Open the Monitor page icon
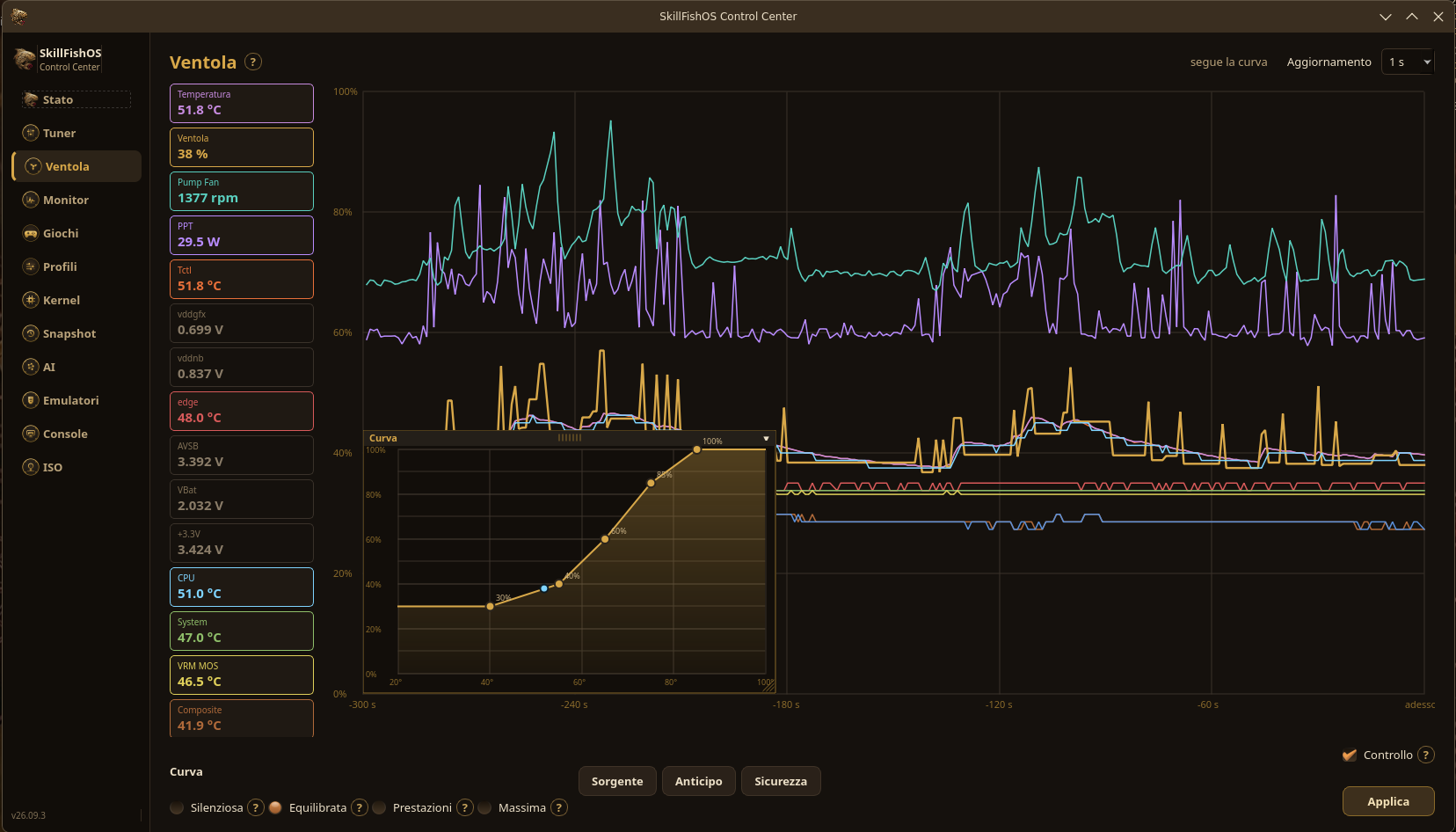The height and width of the screenshot is (832, 1456). click(31, 200)
